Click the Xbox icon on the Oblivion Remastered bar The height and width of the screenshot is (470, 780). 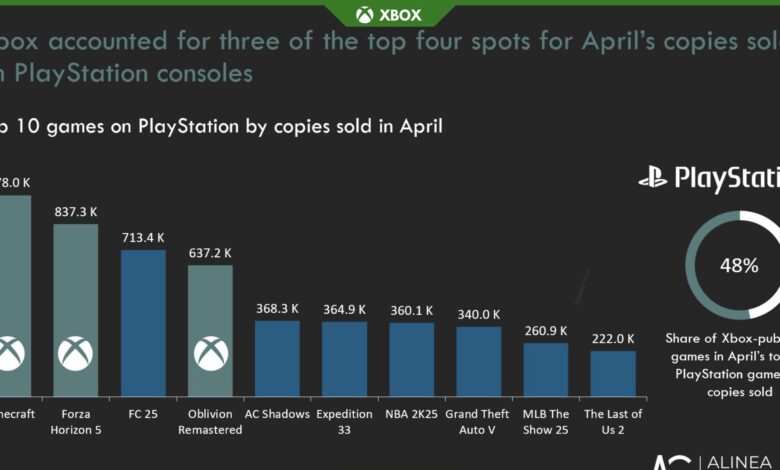[210, 352]
